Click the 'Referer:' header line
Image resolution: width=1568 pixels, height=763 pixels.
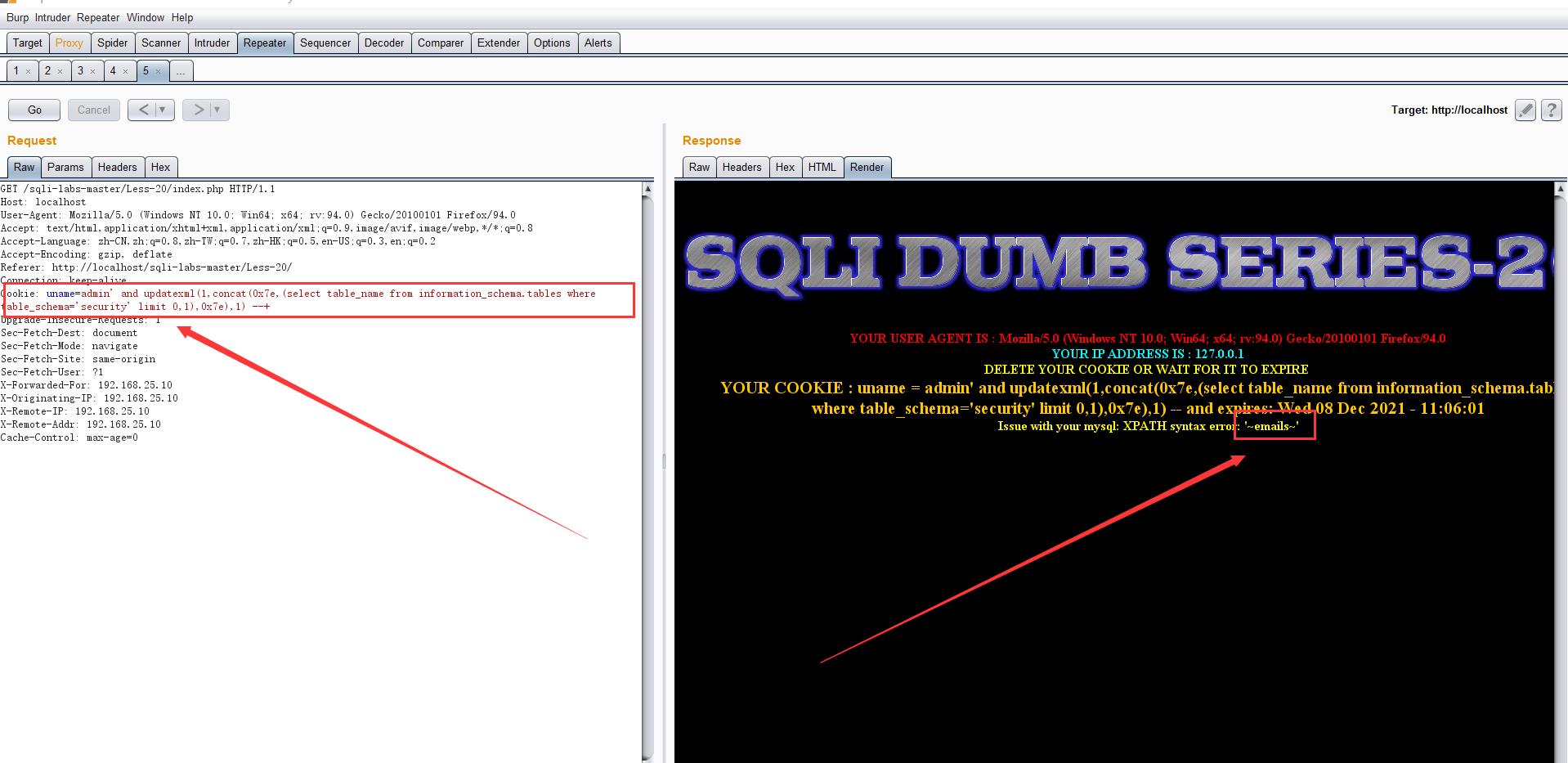(146, 267)
